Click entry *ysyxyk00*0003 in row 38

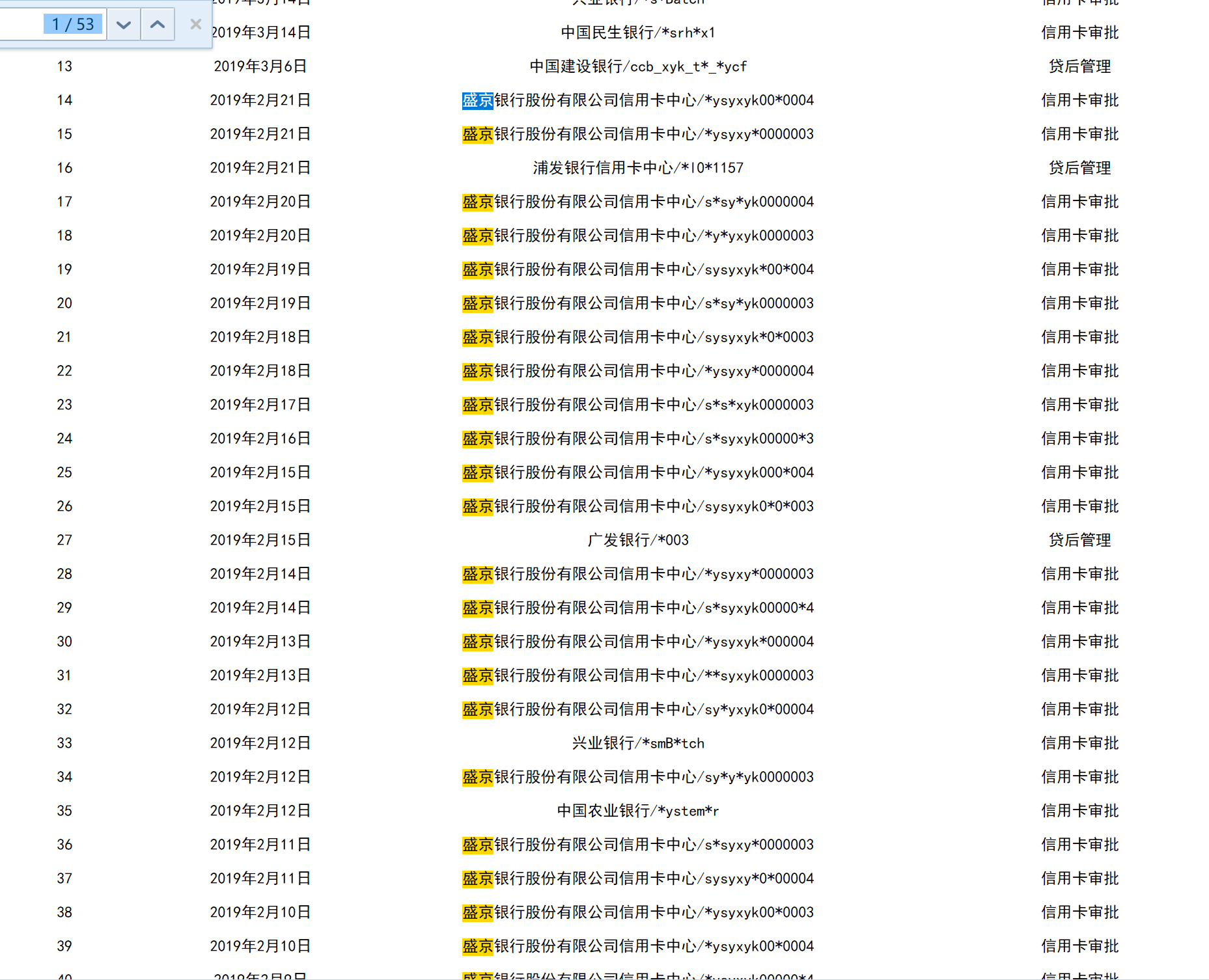(638, 912)
